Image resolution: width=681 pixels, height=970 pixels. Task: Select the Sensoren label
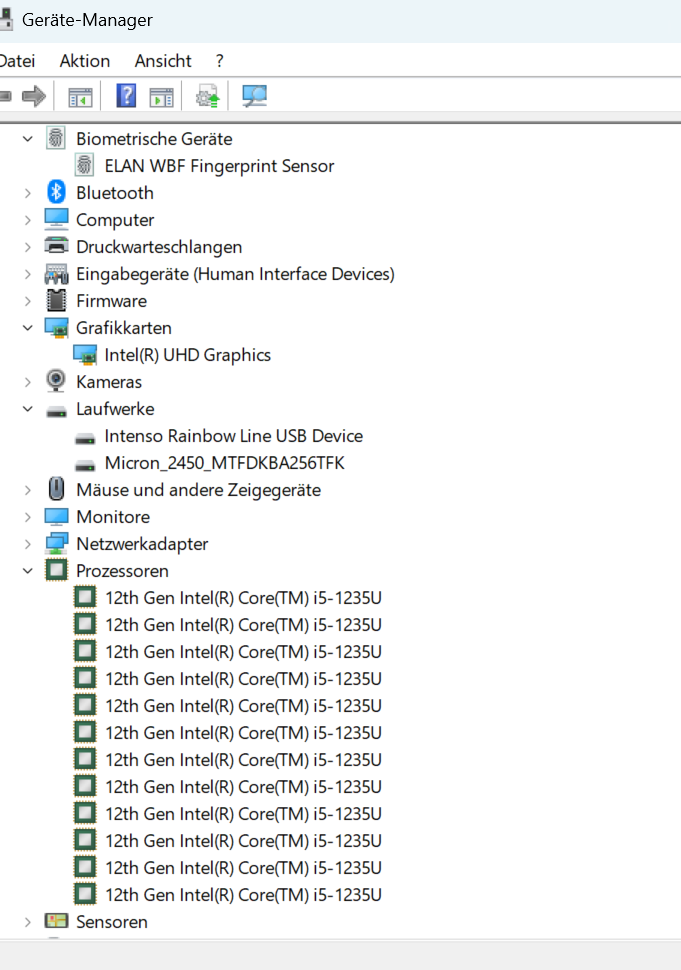[x=112, y=922]
